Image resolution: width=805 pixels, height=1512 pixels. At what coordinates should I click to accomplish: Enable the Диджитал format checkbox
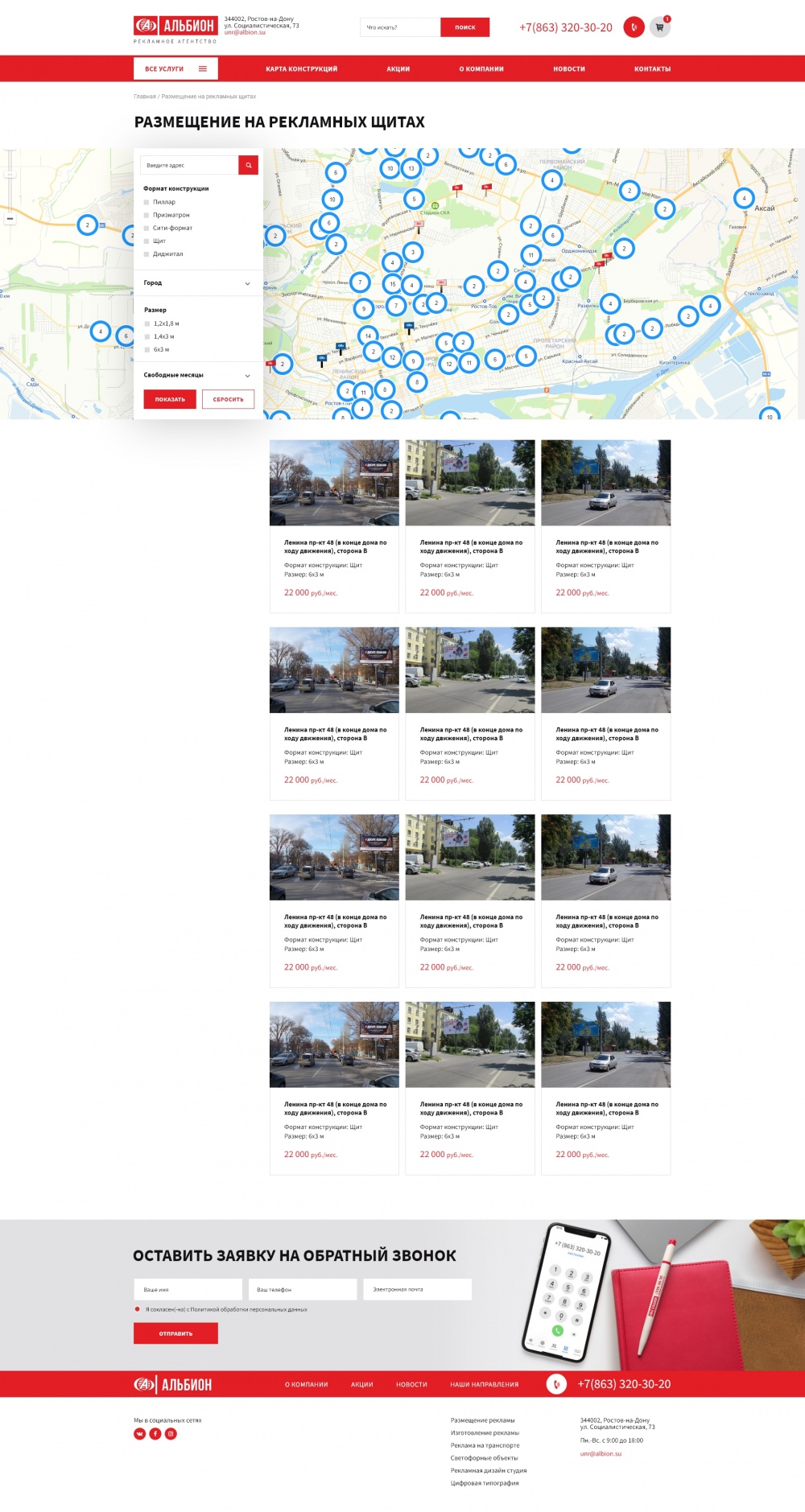click(x=147, y=253)
